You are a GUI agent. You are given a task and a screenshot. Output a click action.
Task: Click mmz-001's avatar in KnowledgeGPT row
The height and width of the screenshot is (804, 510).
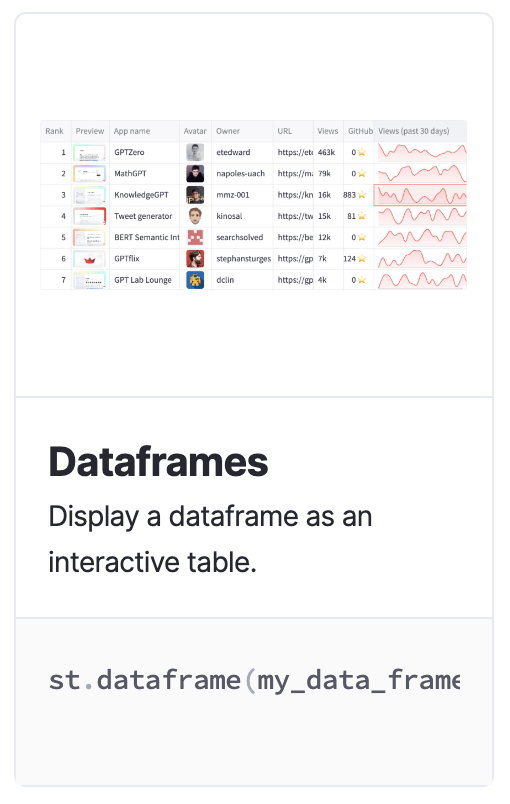tap(195, 195)
